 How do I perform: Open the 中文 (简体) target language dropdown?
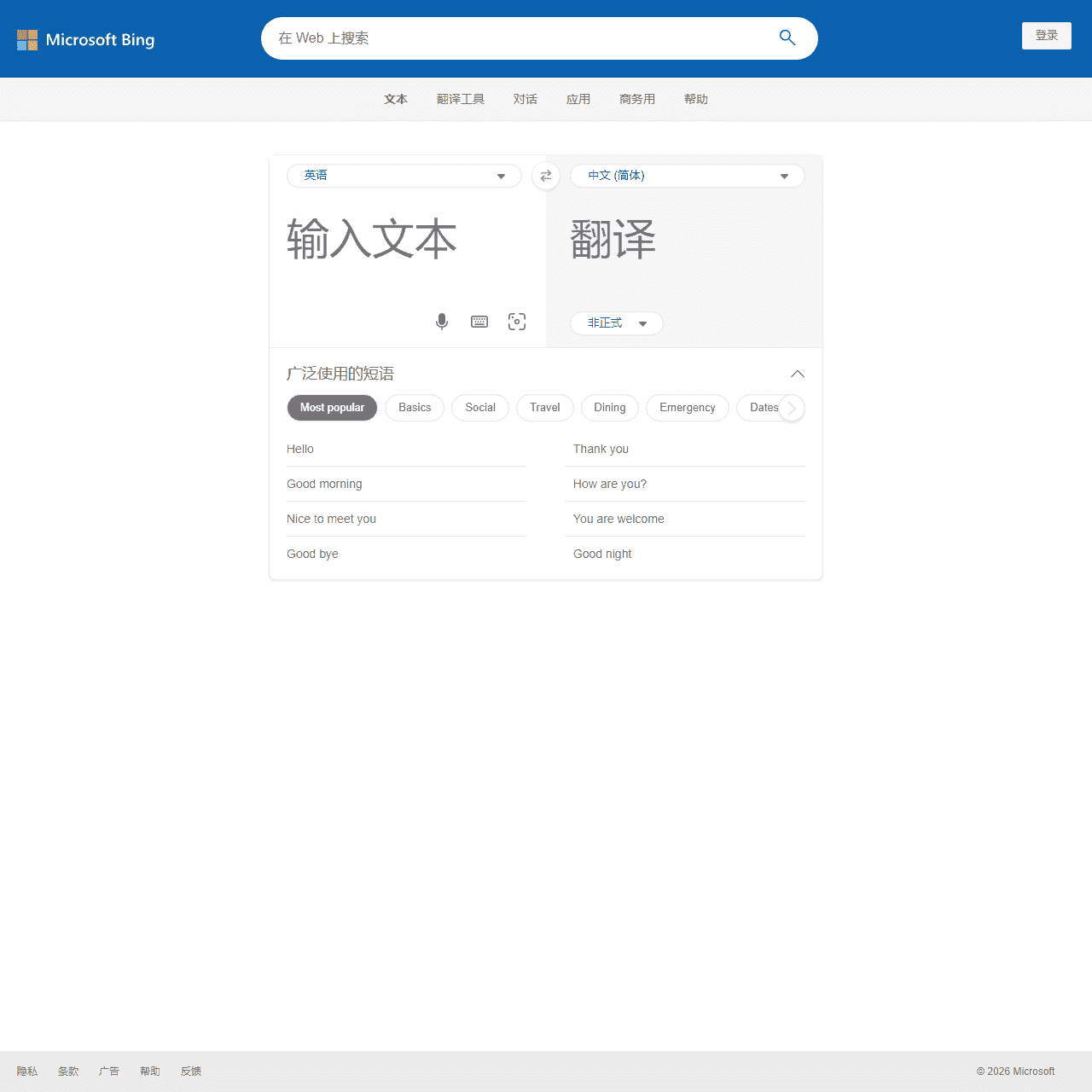[688, 176]
